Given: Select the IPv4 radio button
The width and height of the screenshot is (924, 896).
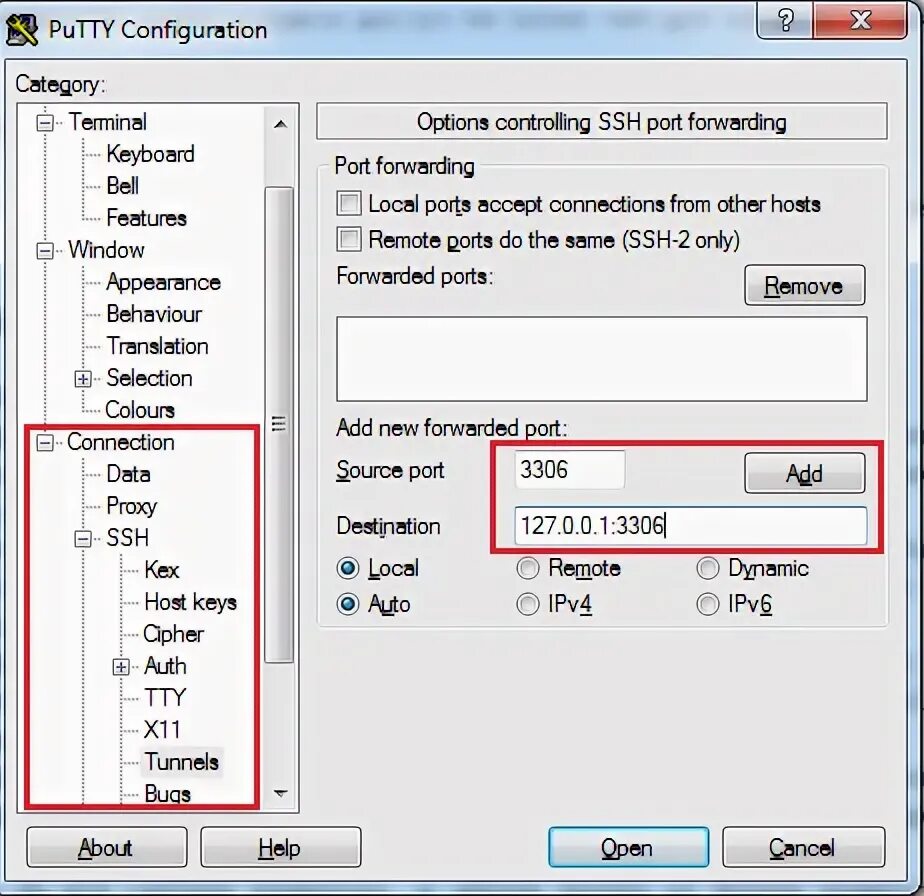Looking at the screenshot, I should tap(527, 604).
